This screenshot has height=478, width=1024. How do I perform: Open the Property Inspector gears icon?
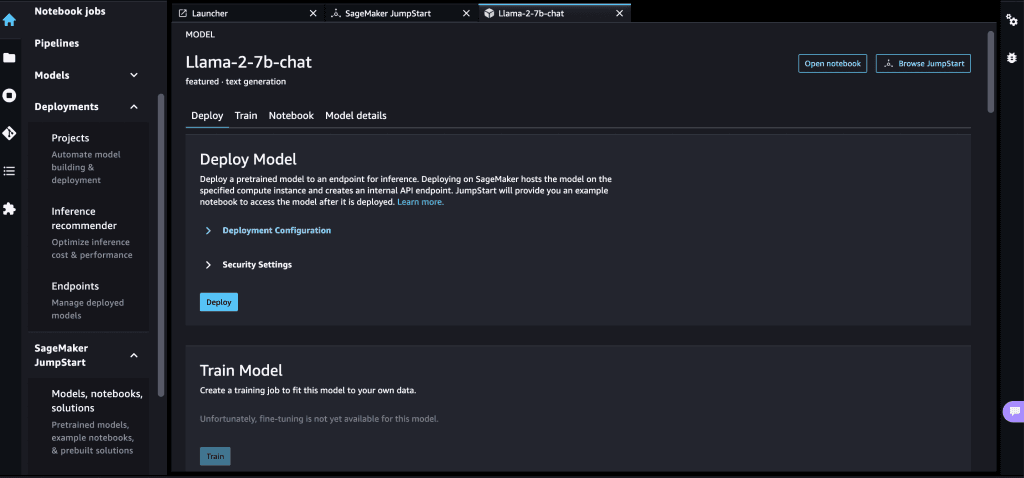pyautogui.click(x=1012, y=20)
